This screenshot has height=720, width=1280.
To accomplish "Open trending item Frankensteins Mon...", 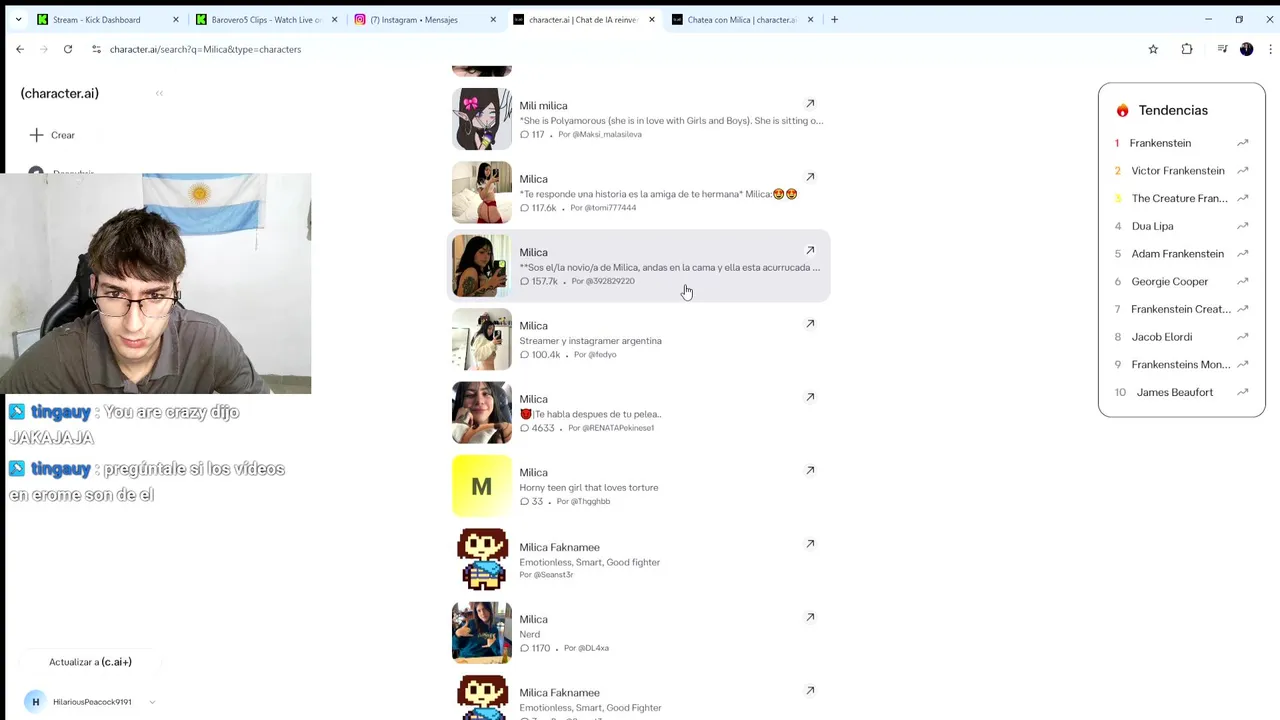I will point(1181,365).
